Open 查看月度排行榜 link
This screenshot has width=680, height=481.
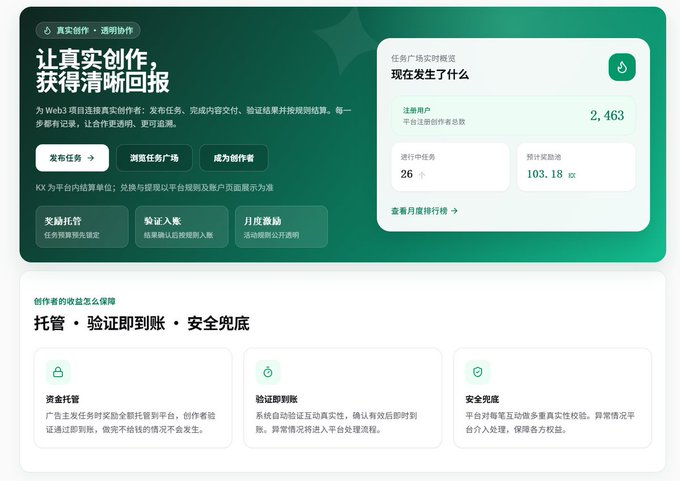pos(424,211)
